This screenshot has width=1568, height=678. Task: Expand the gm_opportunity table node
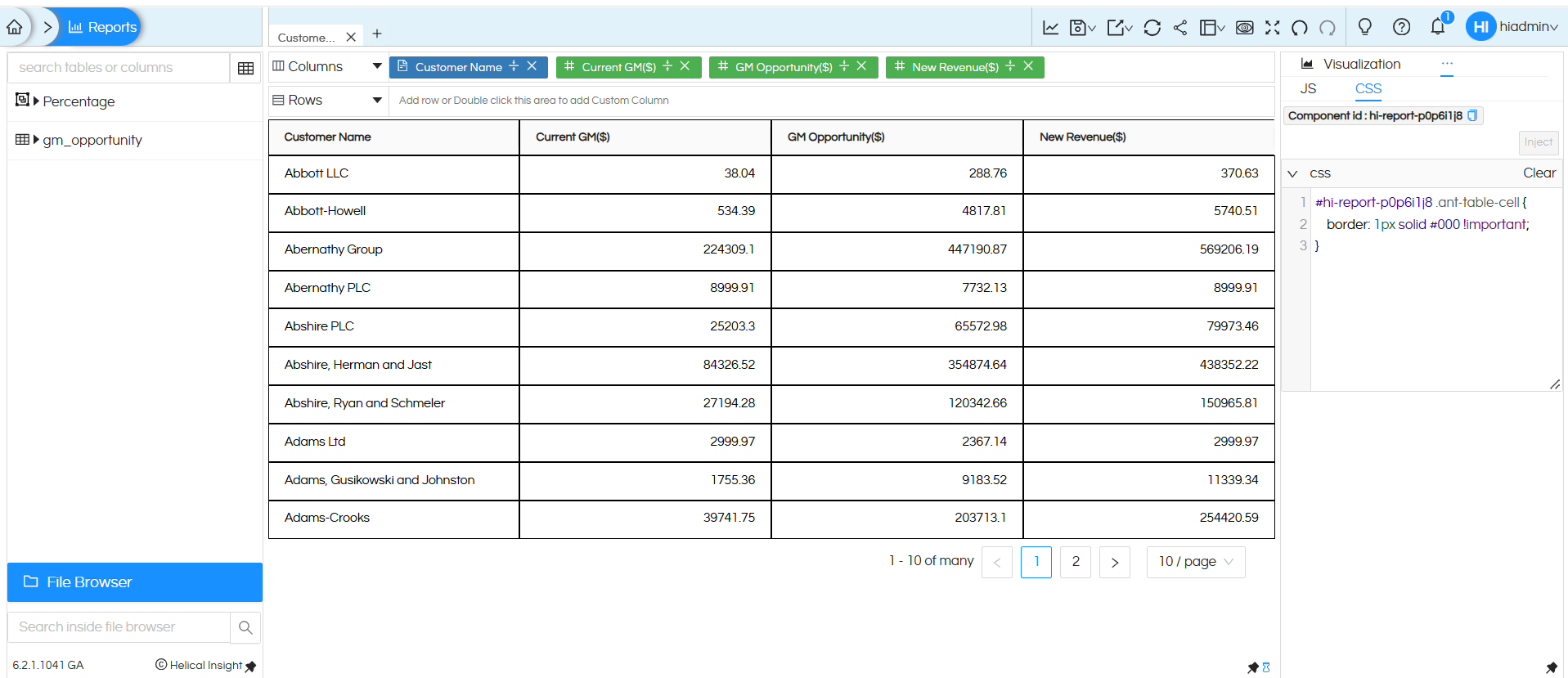(36, 139)
